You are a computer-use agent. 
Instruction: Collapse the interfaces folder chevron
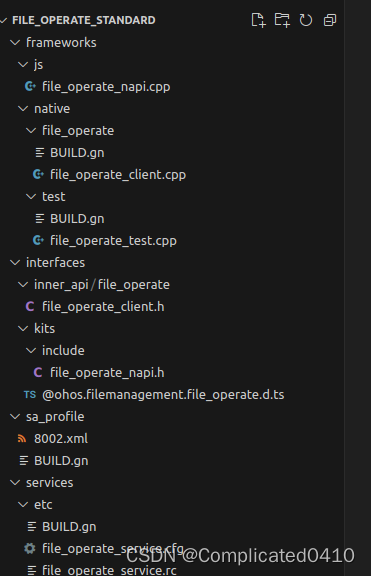(x=15, y=263)
